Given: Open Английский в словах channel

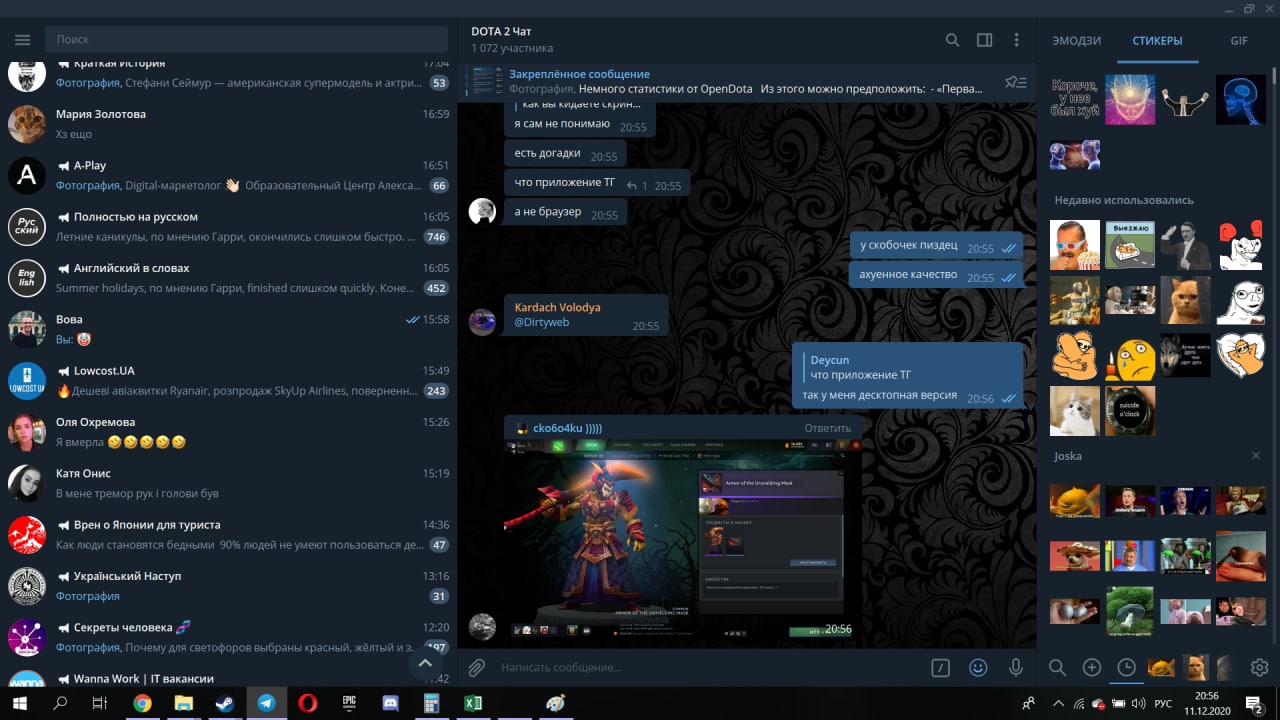Looking at the screenshot, I should pyautogui.click(x=229, y=278).
